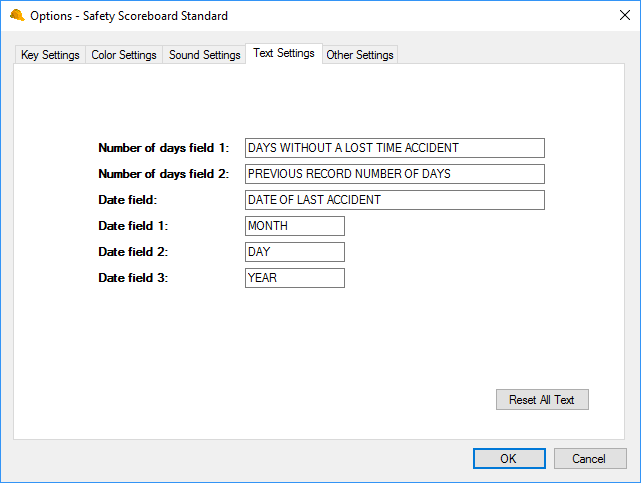The width and height of the screenshot is (641, 483).
Task: Switch to the Key Settings tab
Action: coord(50,55)
